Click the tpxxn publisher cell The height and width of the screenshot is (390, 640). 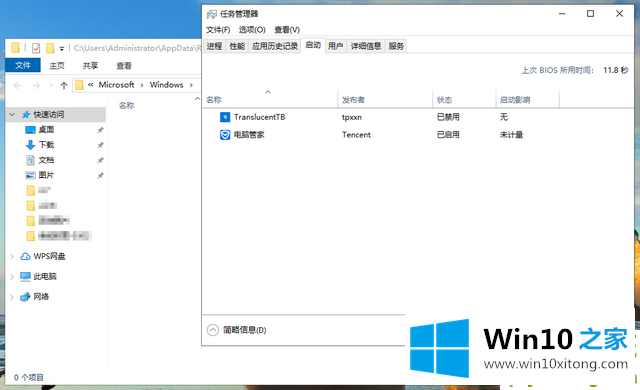tap(352, 117)
